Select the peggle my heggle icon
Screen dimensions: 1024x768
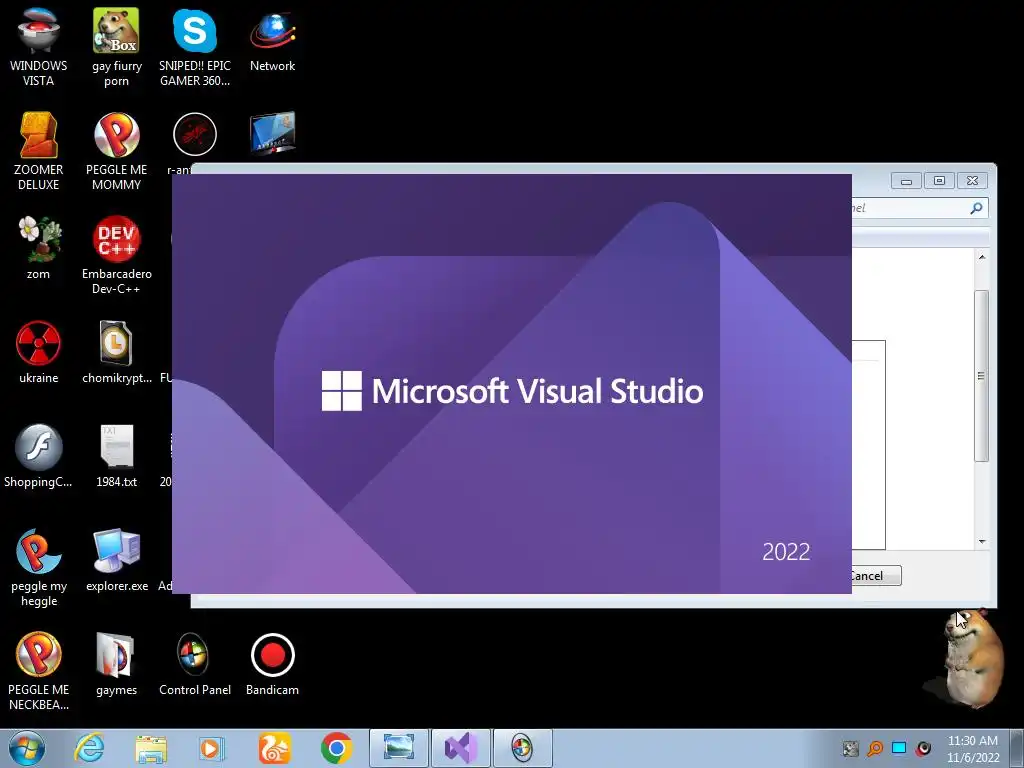click(38, 567)
